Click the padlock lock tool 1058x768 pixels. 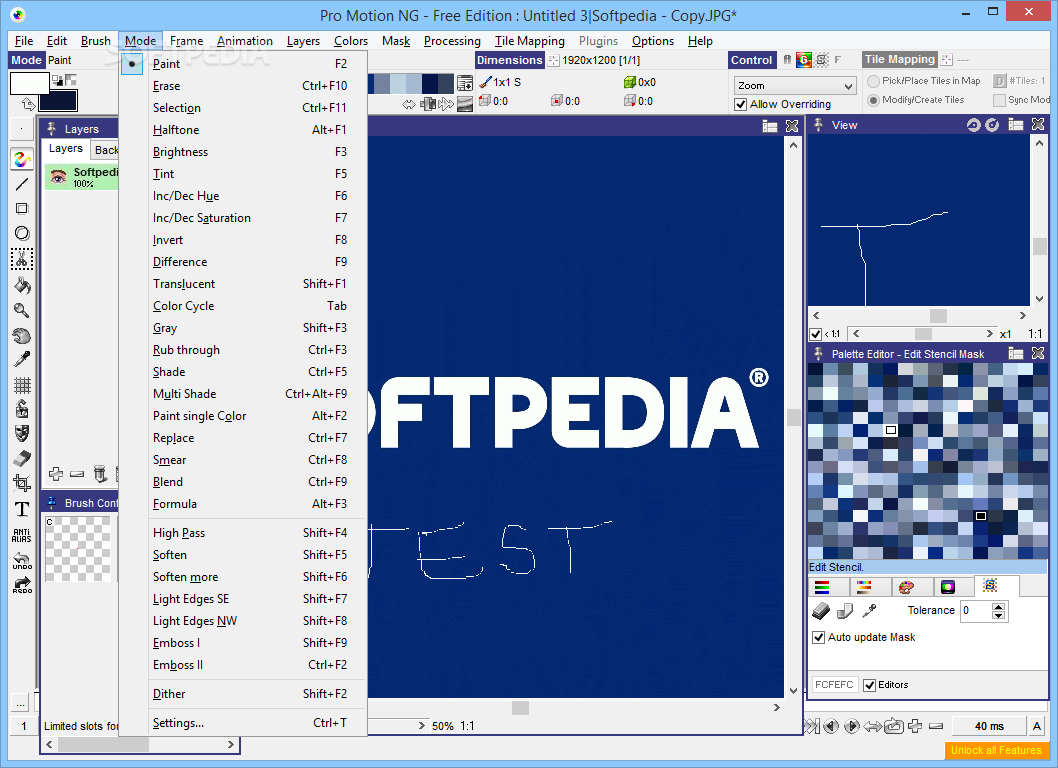tap(22, 409)
